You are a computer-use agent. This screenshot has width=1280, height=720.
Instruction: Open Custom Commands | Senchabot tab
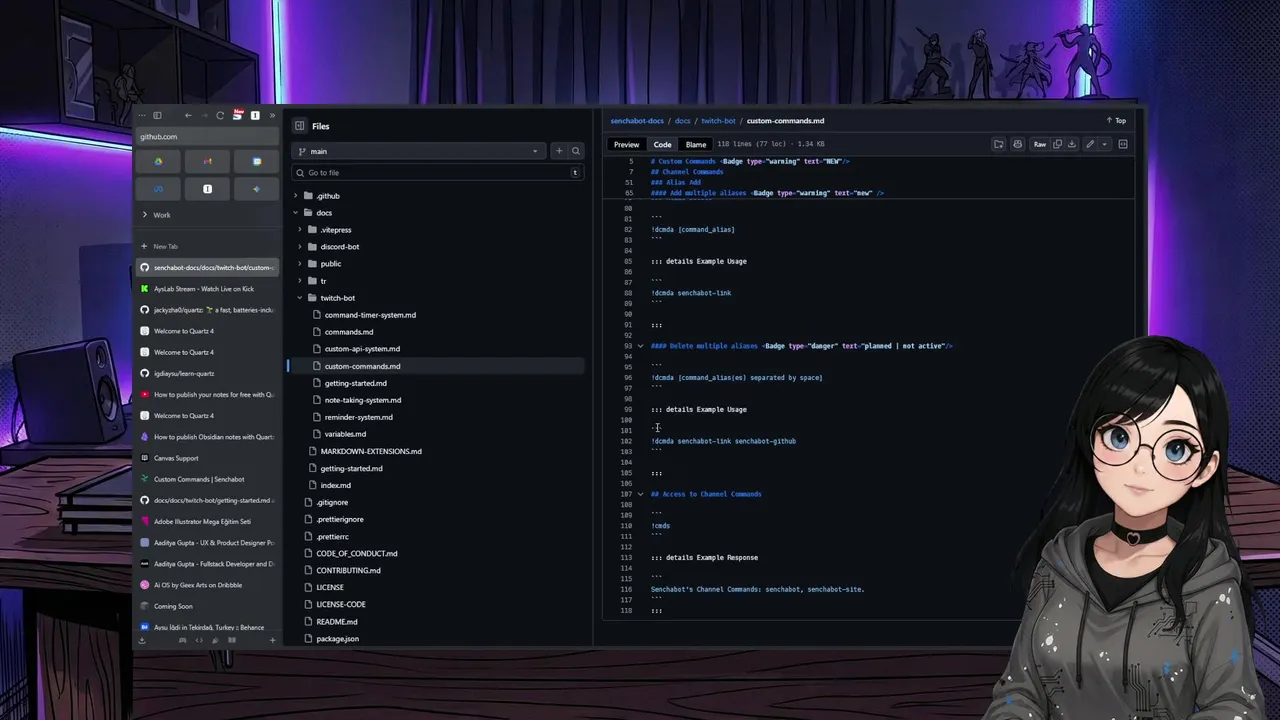tap(206, 479)
